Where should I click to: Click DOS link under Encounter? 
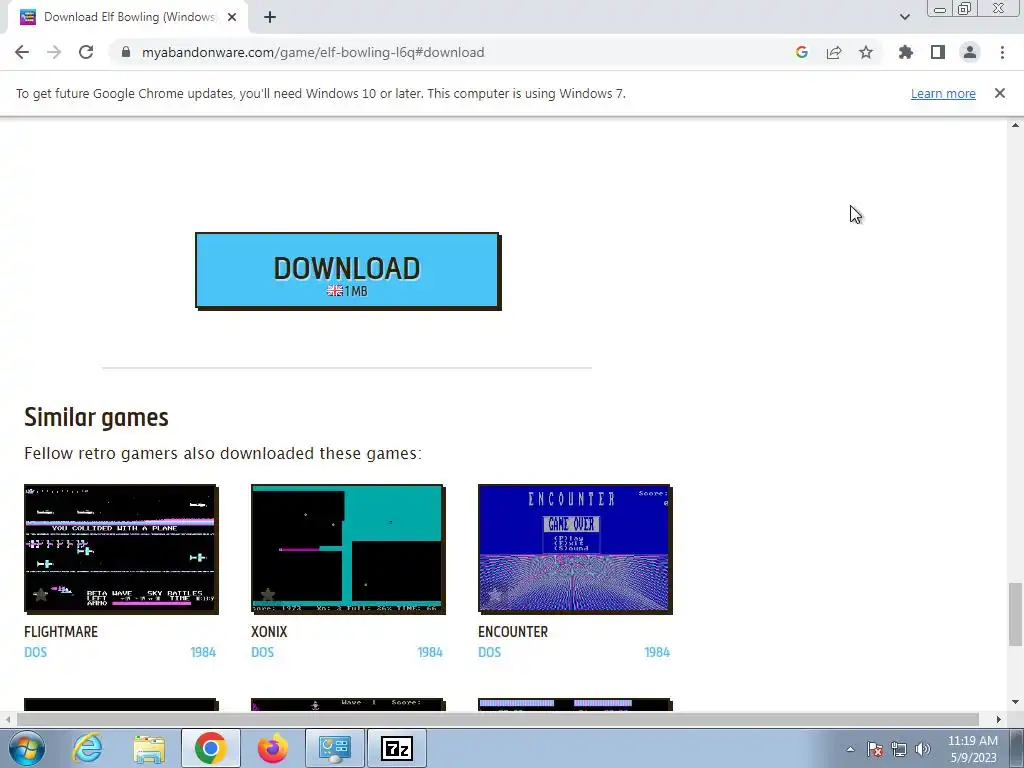click(489, 652)
